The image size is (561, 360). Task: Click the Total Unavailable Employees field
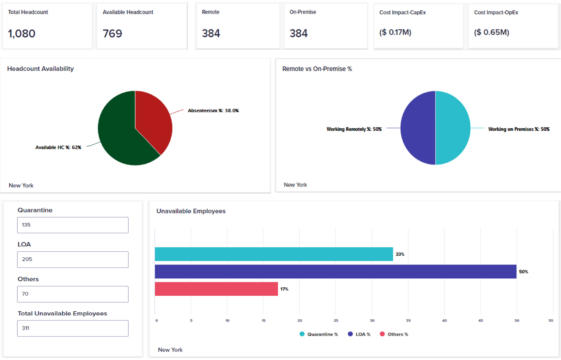pyautogui.click(x=73, y=329)
